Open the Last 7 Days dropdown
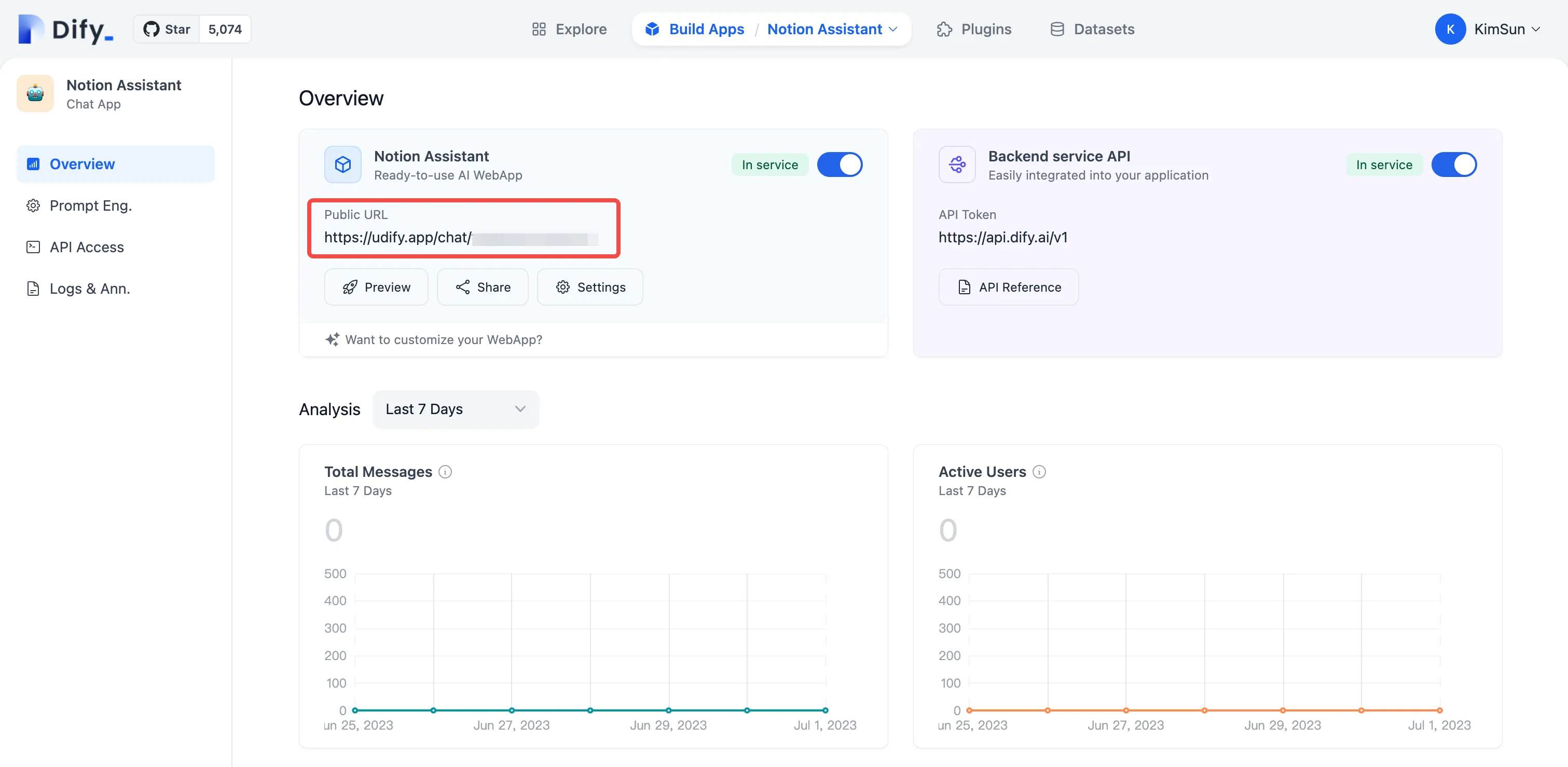This screenshot has width=1568, height=767. click(x=456, y=409)
